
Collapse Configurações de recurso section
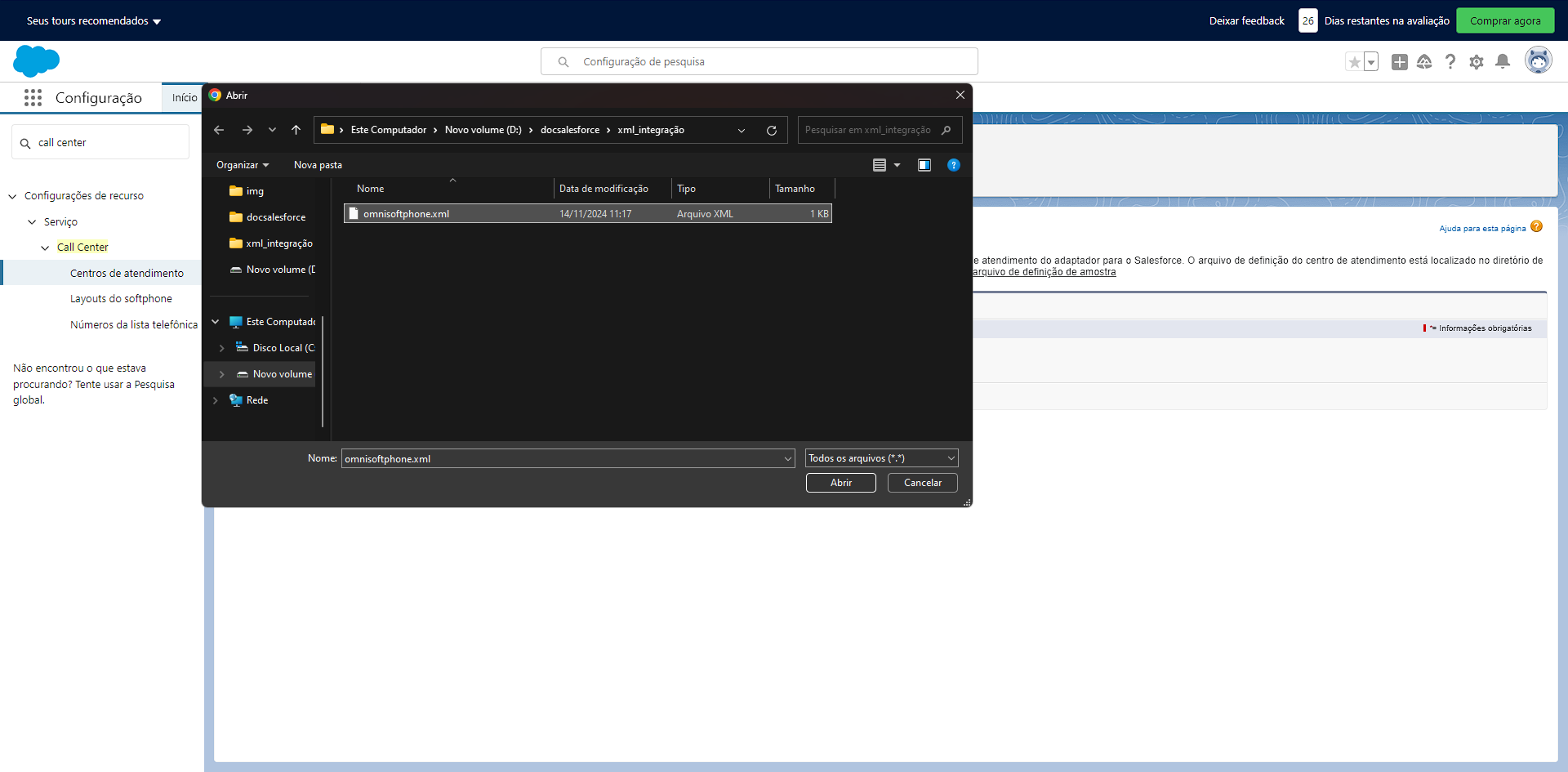12,196
